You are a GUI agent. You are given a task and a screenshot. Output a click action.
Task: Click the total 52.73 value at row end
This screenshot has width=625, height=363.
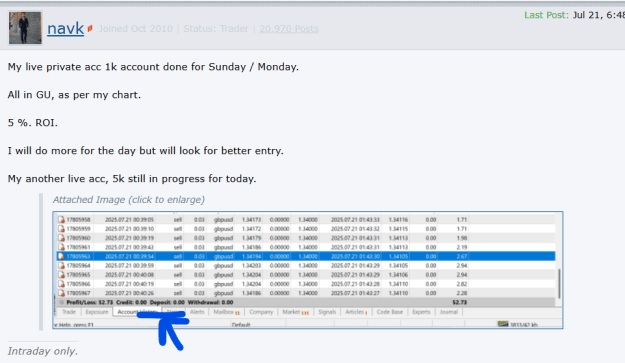coord(460,302)
